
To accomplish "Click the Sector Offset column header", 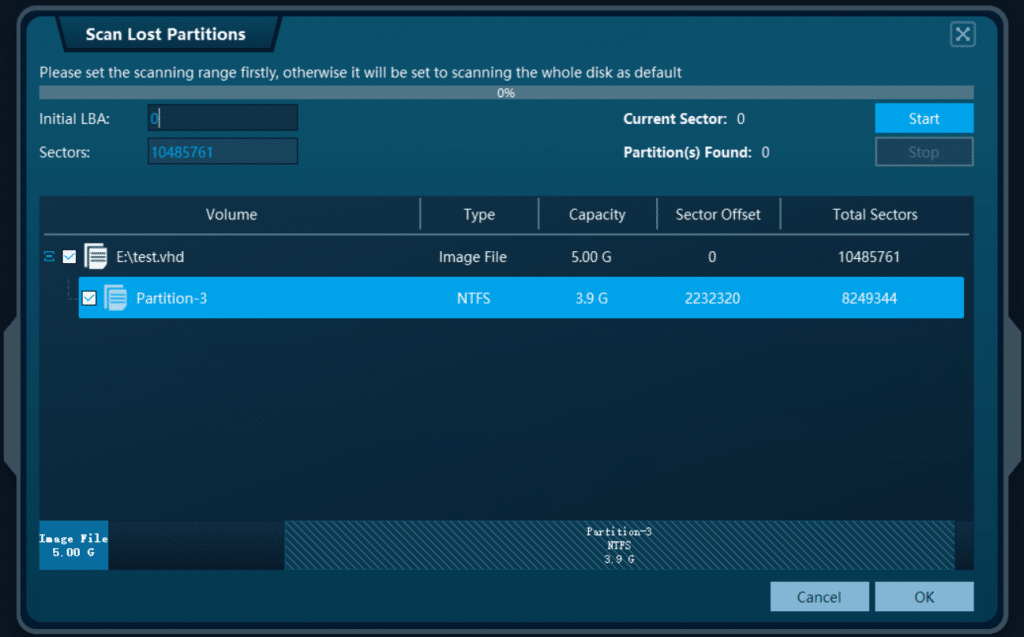I will point(719,214).
